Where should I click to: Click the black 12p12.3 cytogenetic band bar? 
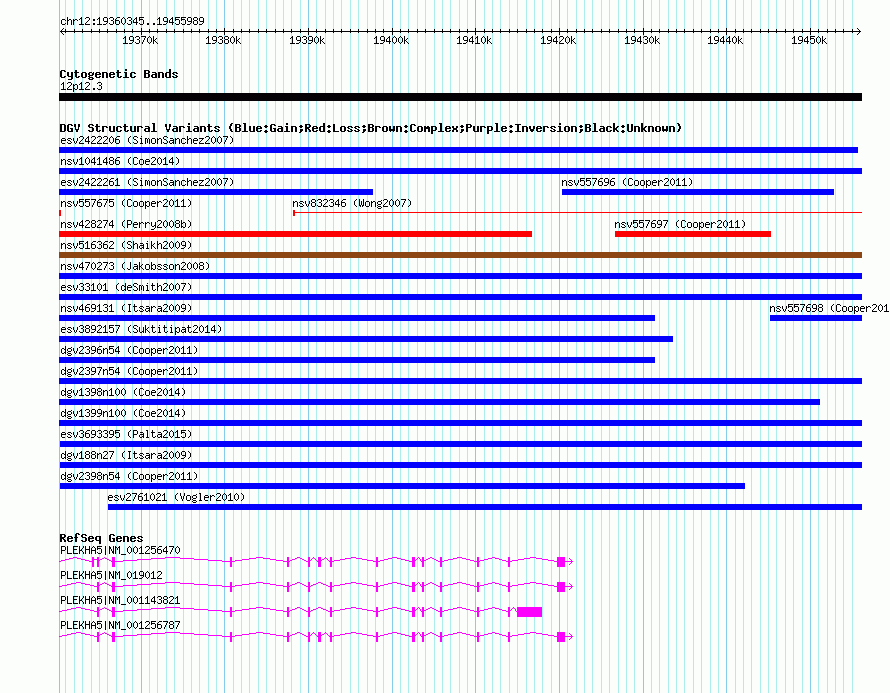pos(460,97)
